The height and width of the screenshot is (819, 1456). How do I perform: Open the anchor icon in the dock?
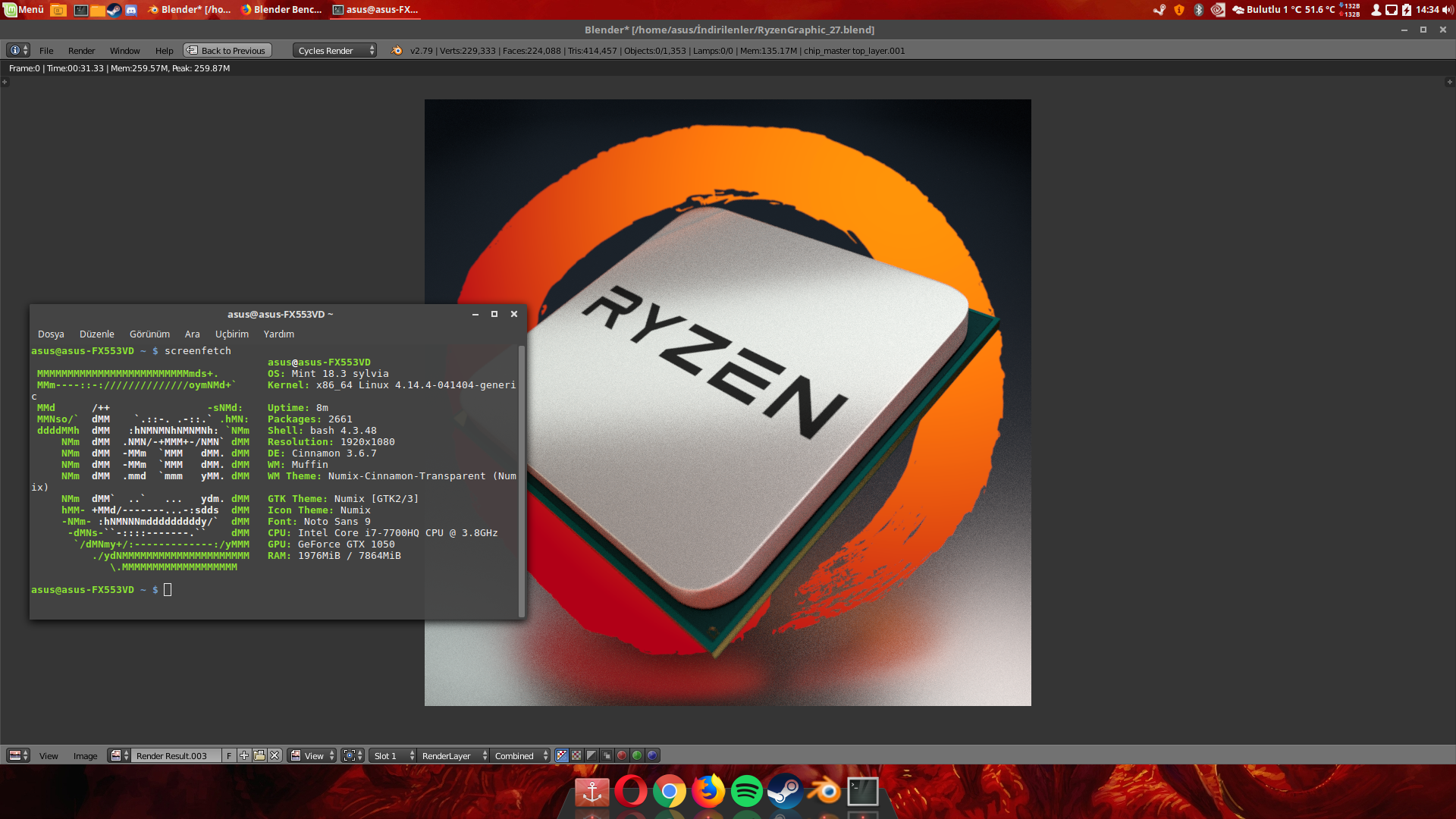592,792
